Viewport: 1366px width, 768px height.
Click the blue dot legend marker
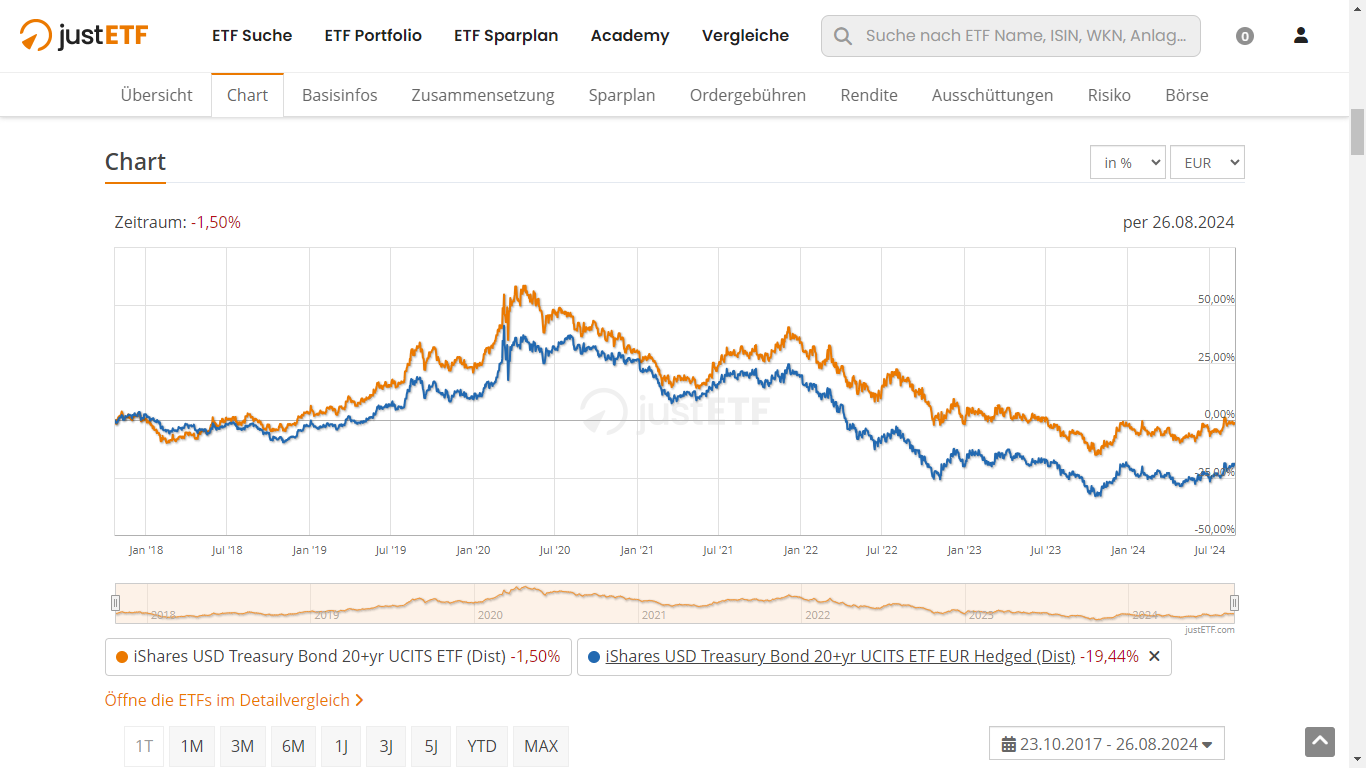(594, 657)
